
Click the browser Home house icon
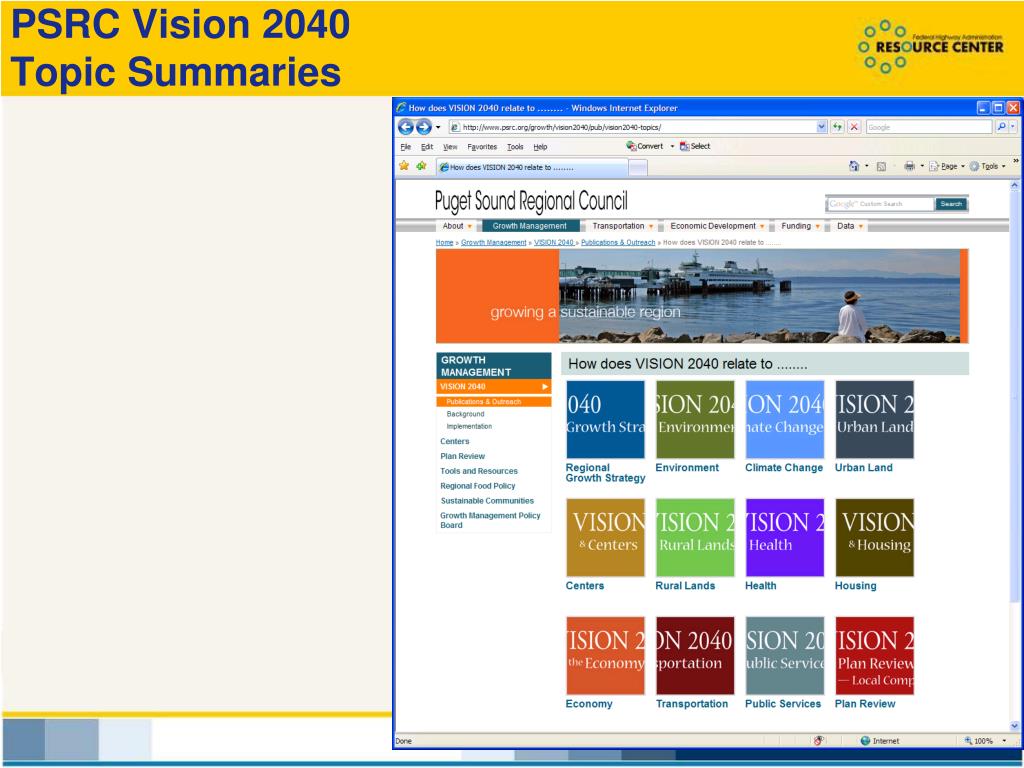(x=854, y=167)
